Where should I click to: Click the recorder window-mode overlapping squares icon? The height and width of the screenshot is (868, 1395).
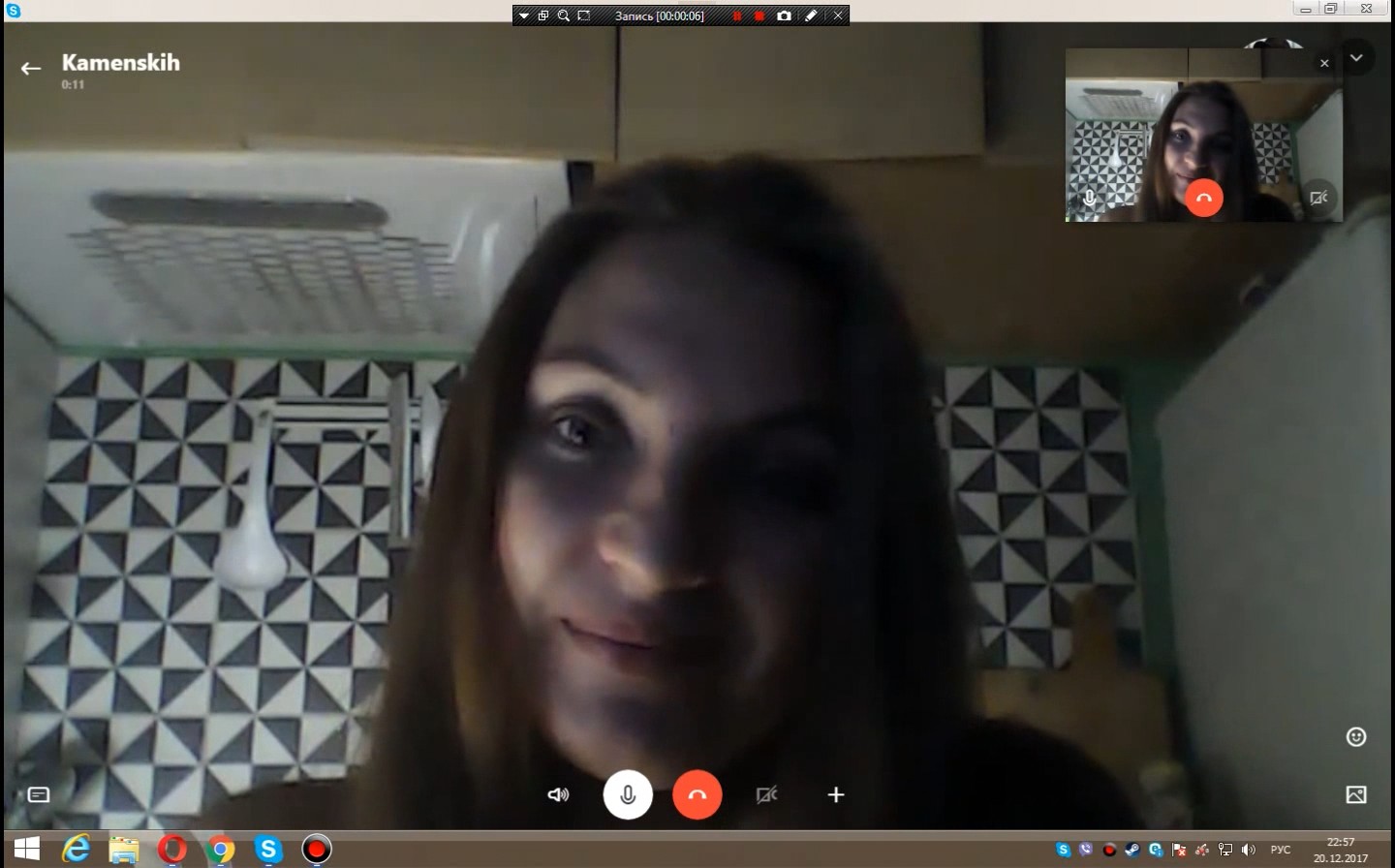[x=543, y=15]
